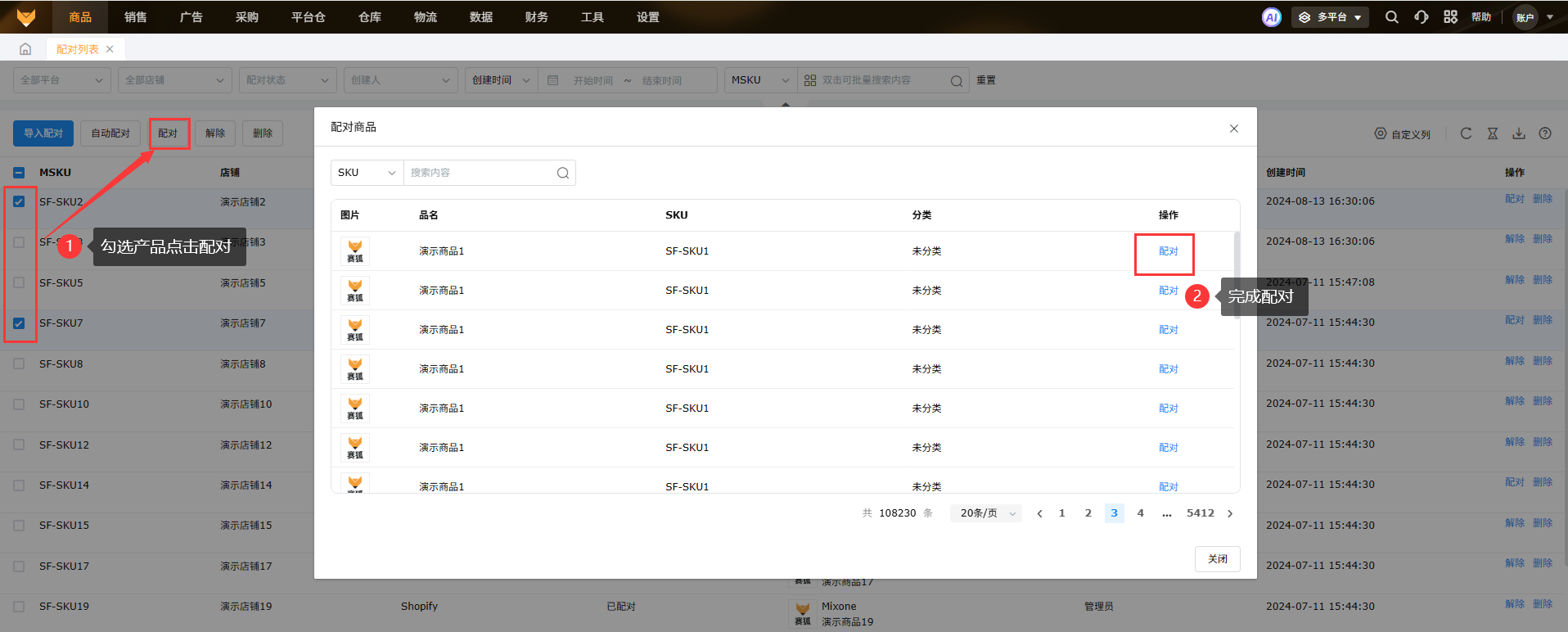Screen dimensions: 1568x632
Task: Open the customer service headset icon
Action: 1422,17
